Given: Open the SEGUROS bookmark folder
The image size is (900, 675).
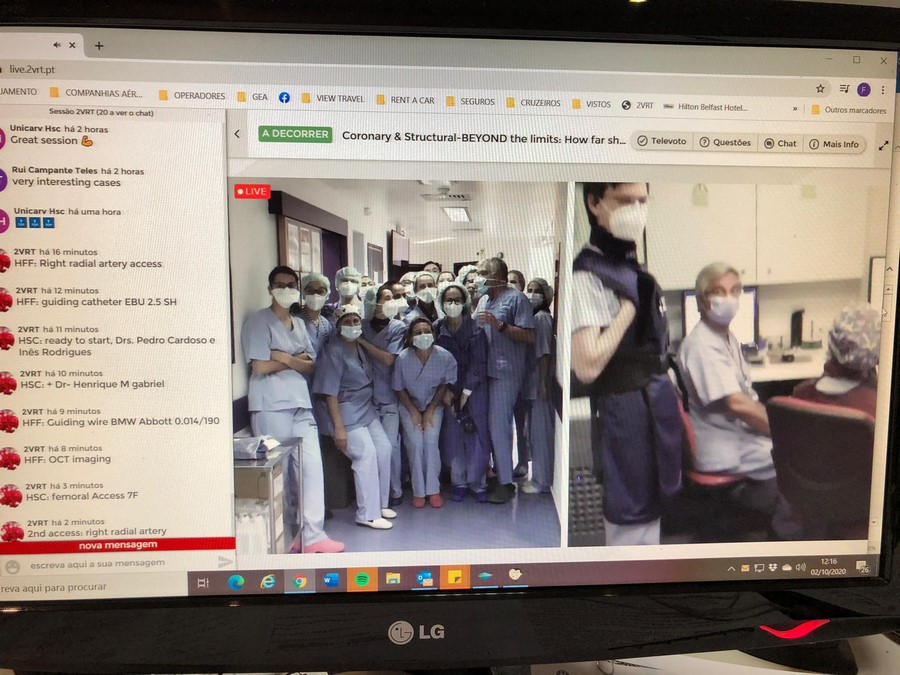Looking at the screenshot, I should pos(470,101).
